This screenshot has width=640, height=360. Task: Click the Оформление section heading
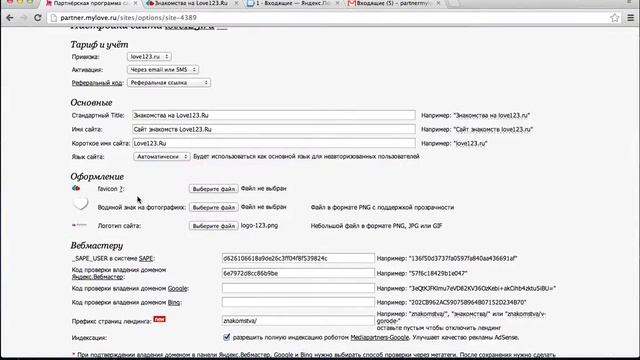pos(97,177)
